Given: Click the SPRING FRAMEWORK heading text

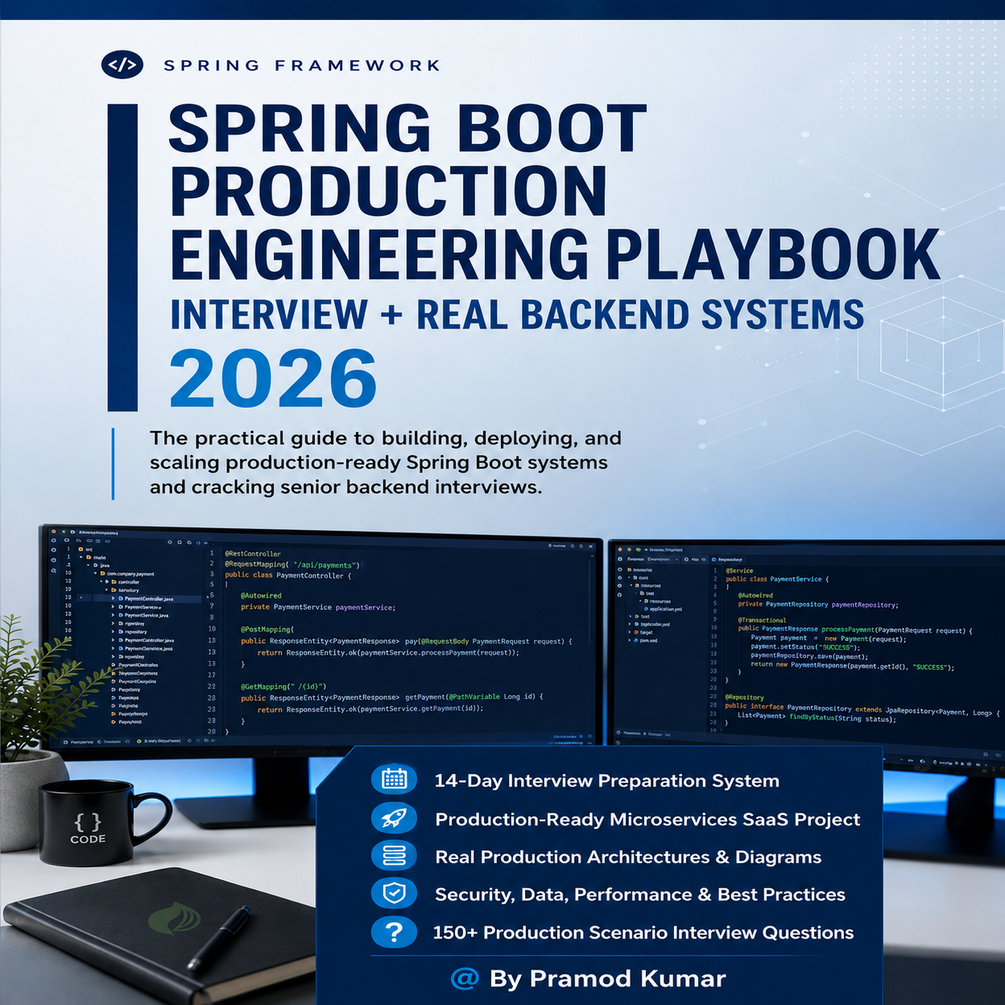Looking at the screenshot, I should point(301,65).
